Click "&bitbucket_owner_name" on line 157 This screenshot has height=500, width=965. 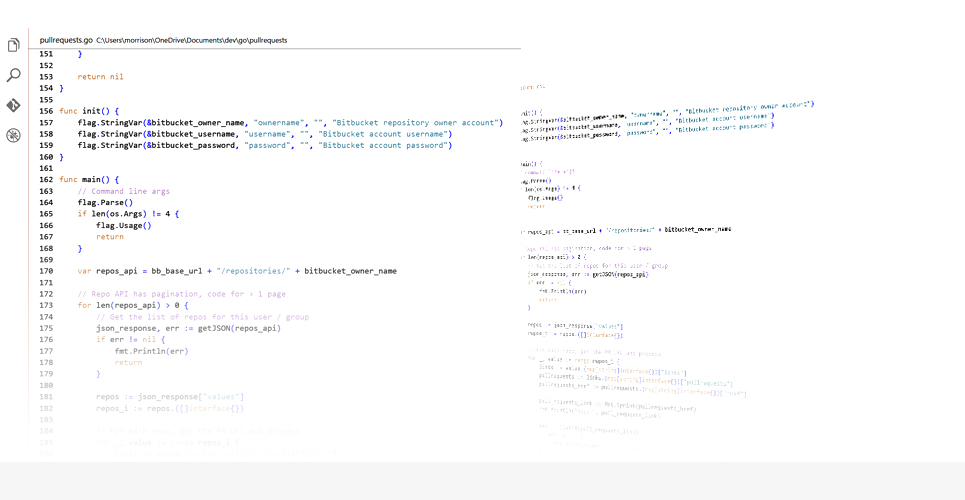click(196, 123)
